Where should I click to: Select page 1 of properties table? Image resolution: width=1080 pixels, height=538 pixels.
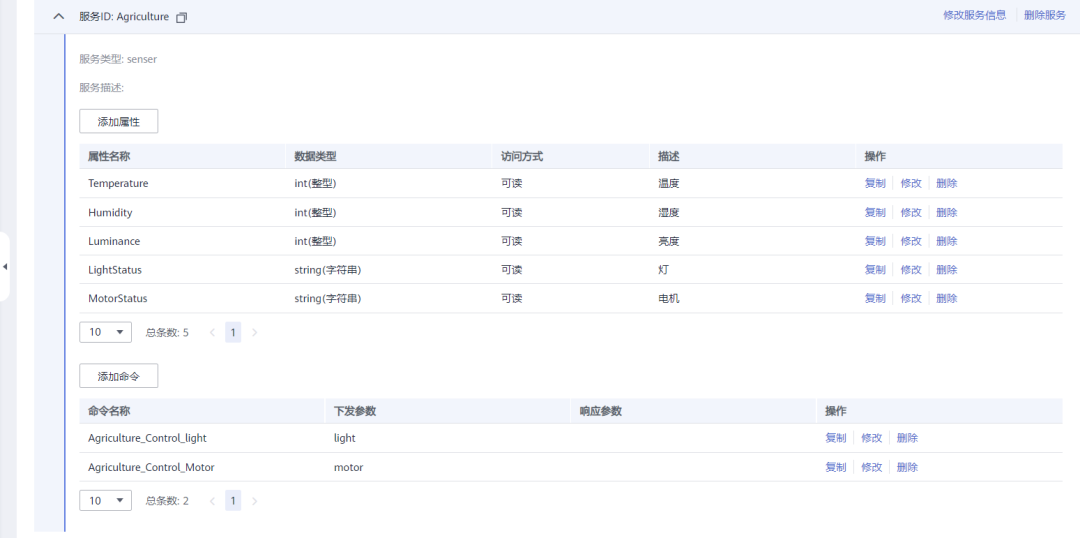point(233,332)
